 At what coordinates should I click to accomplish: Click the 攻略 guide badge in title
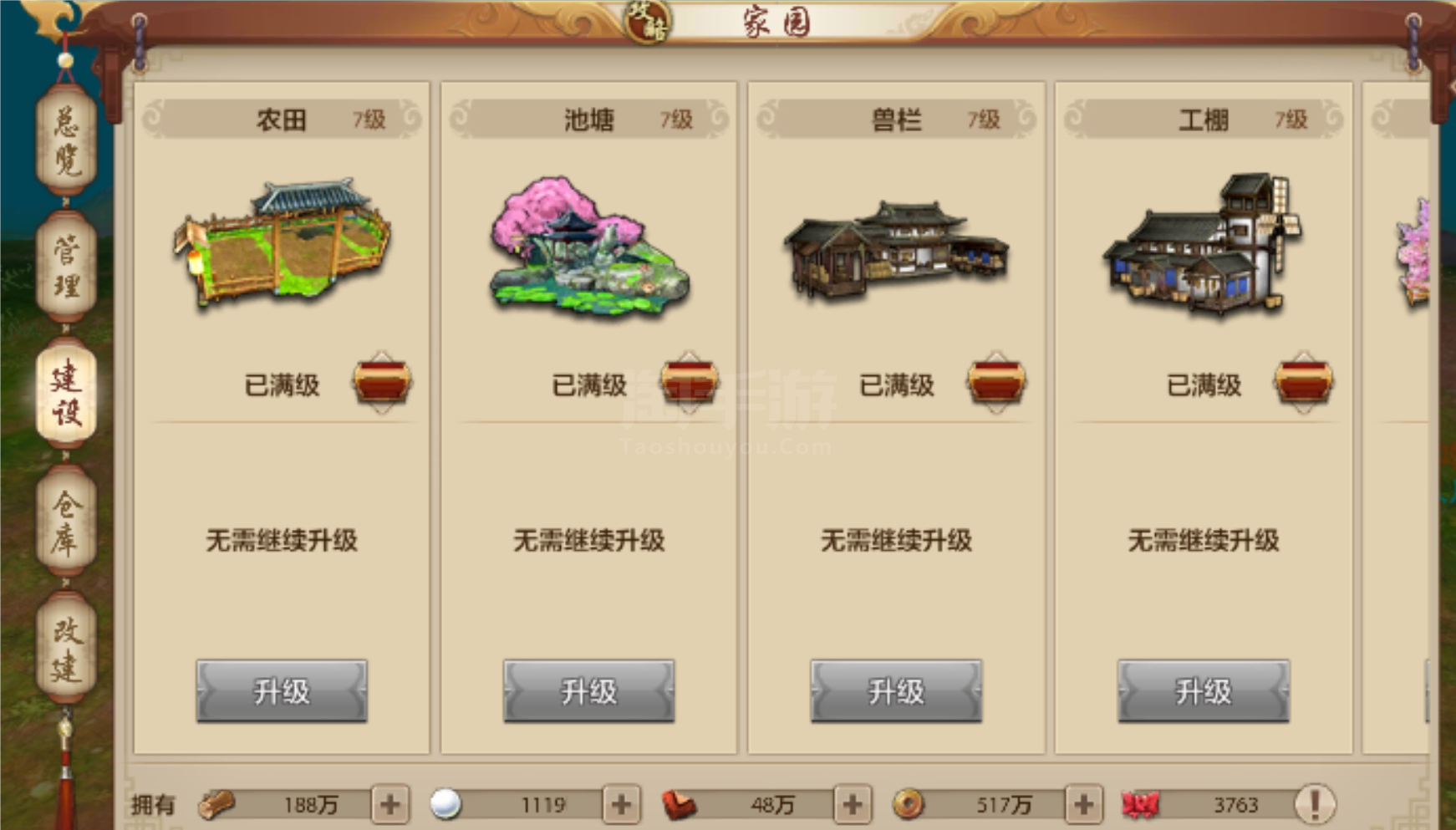649,22
